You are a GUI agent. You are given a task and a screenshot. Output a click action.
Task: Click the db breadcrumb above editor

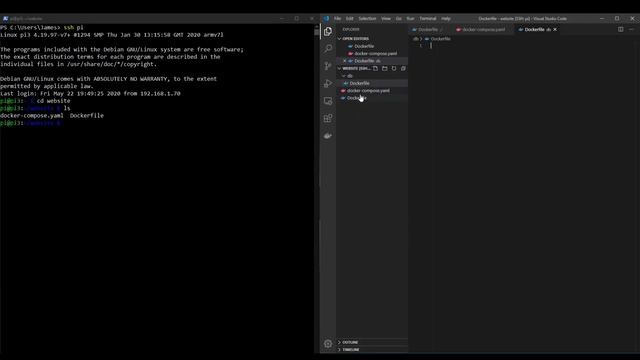click(x=416, y=39)
